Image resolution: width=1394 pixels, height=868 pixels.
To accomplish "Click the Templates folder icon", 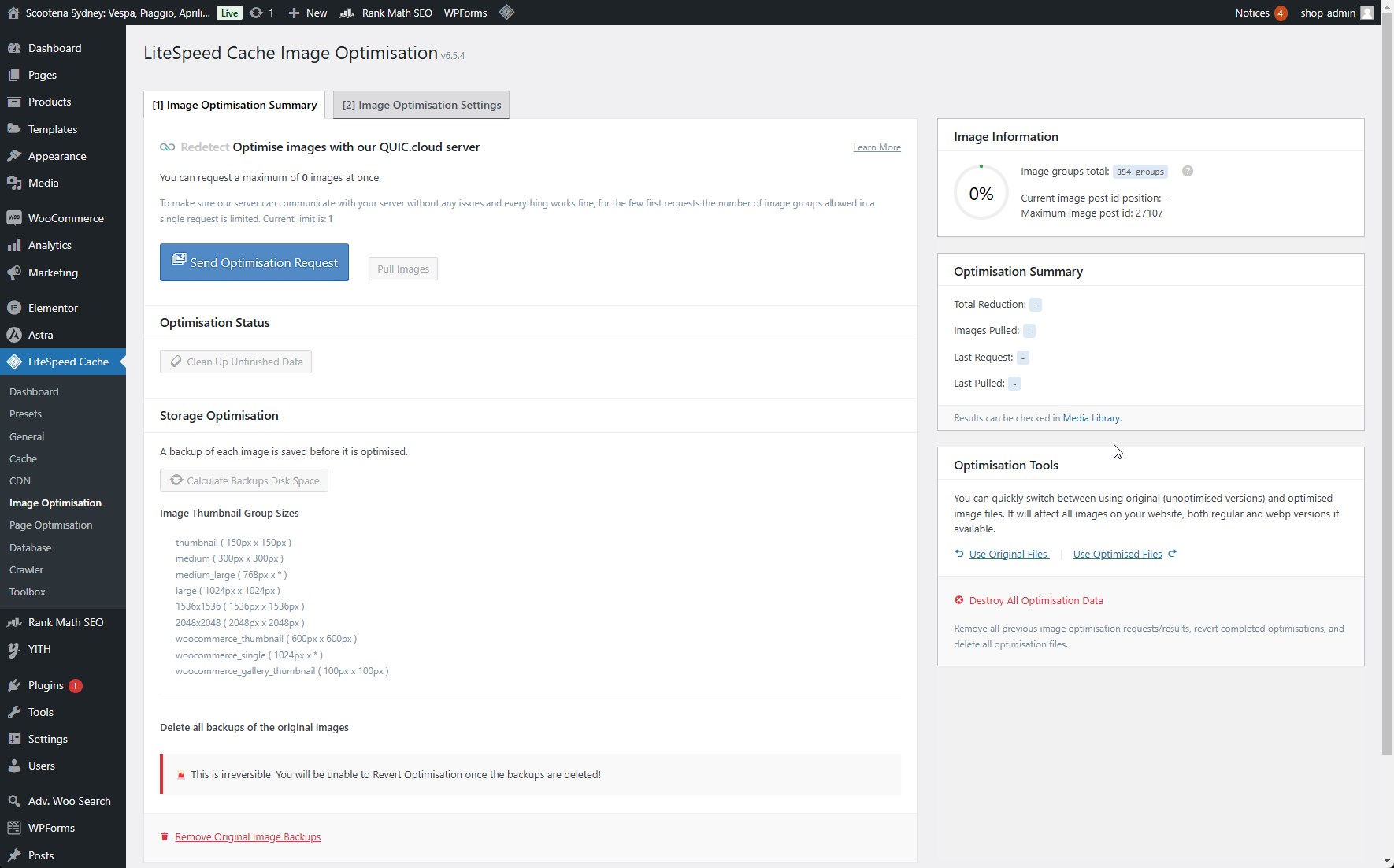I will [14, 129].
